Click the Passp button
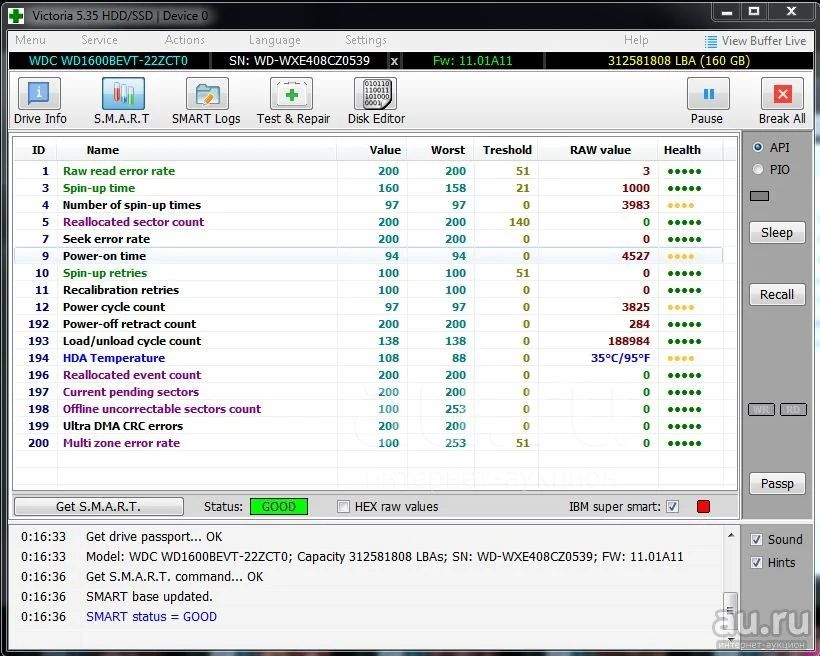The height and width of the screenshot is (656, 820). click(x=777, y=483)
